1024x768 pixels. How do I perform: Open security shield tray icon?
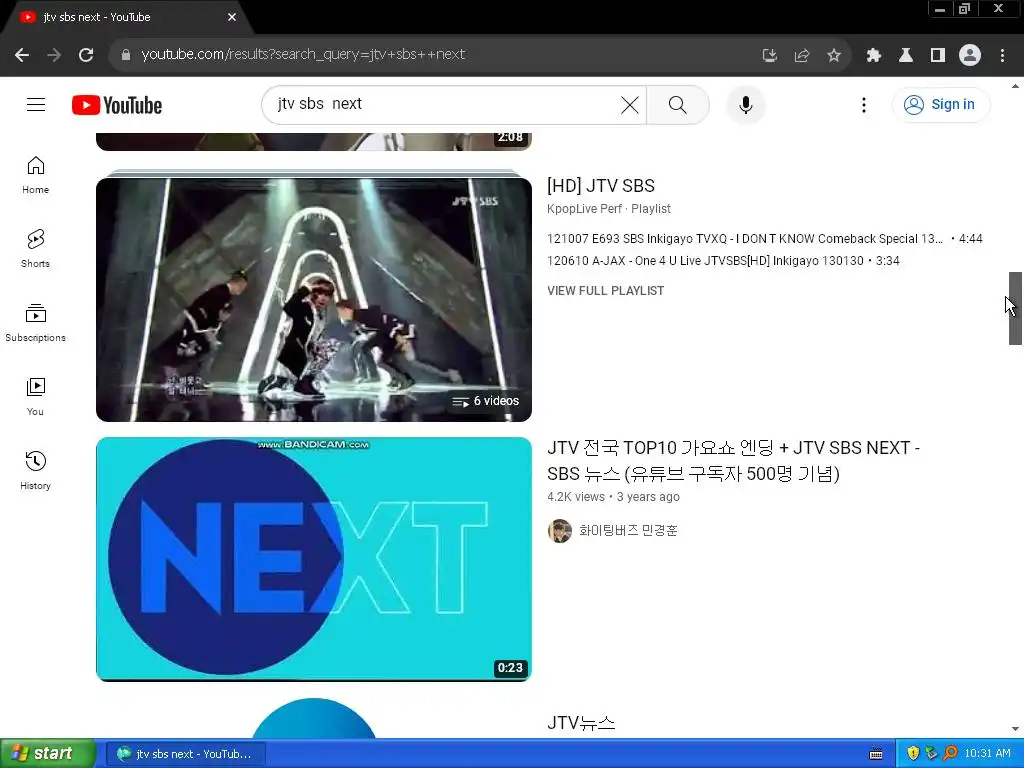913,754
